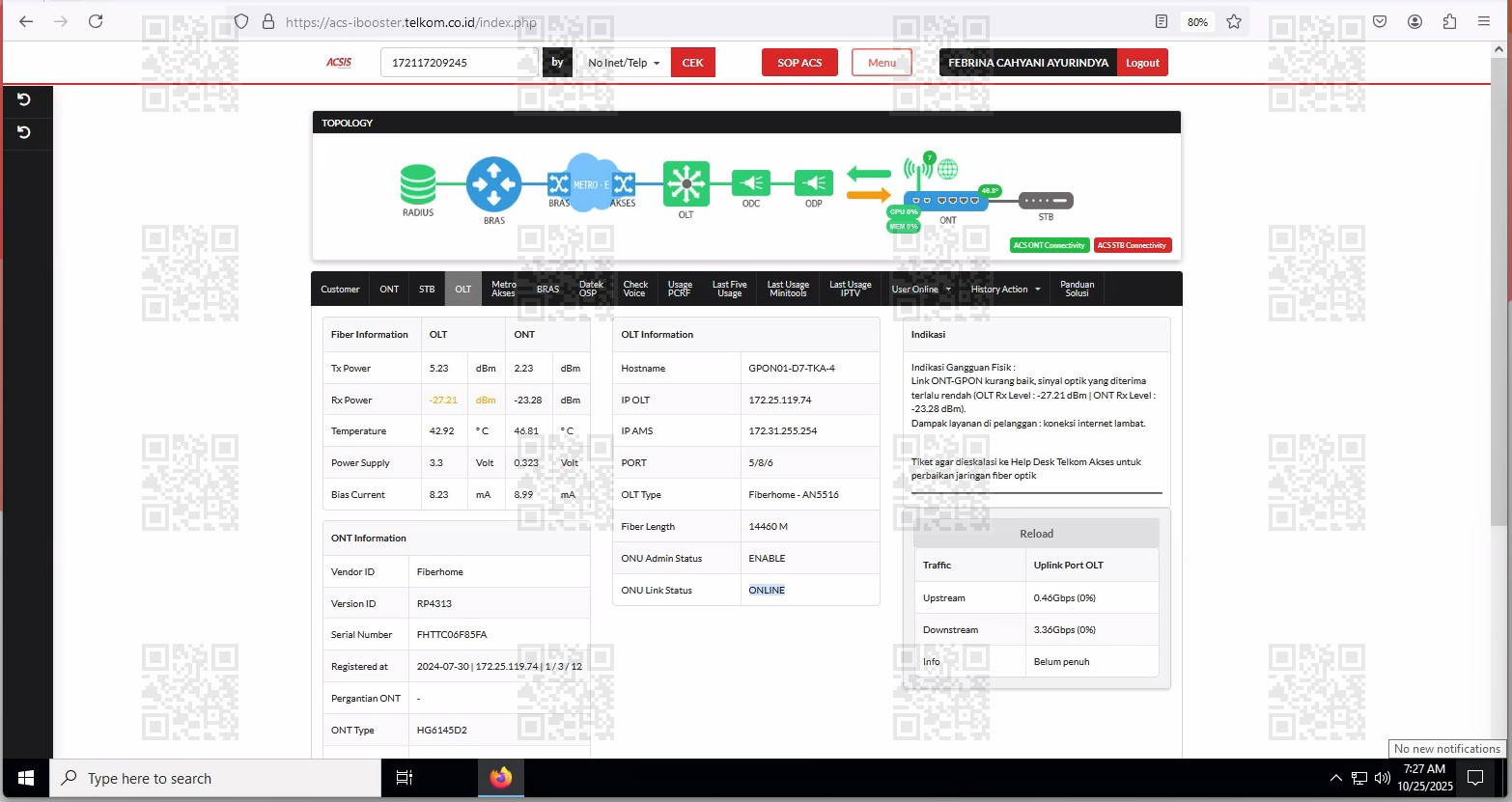Screen dimensions: 1512x802
Task: Expand the User Online dropdown
Action: click(x=921, y=290)
